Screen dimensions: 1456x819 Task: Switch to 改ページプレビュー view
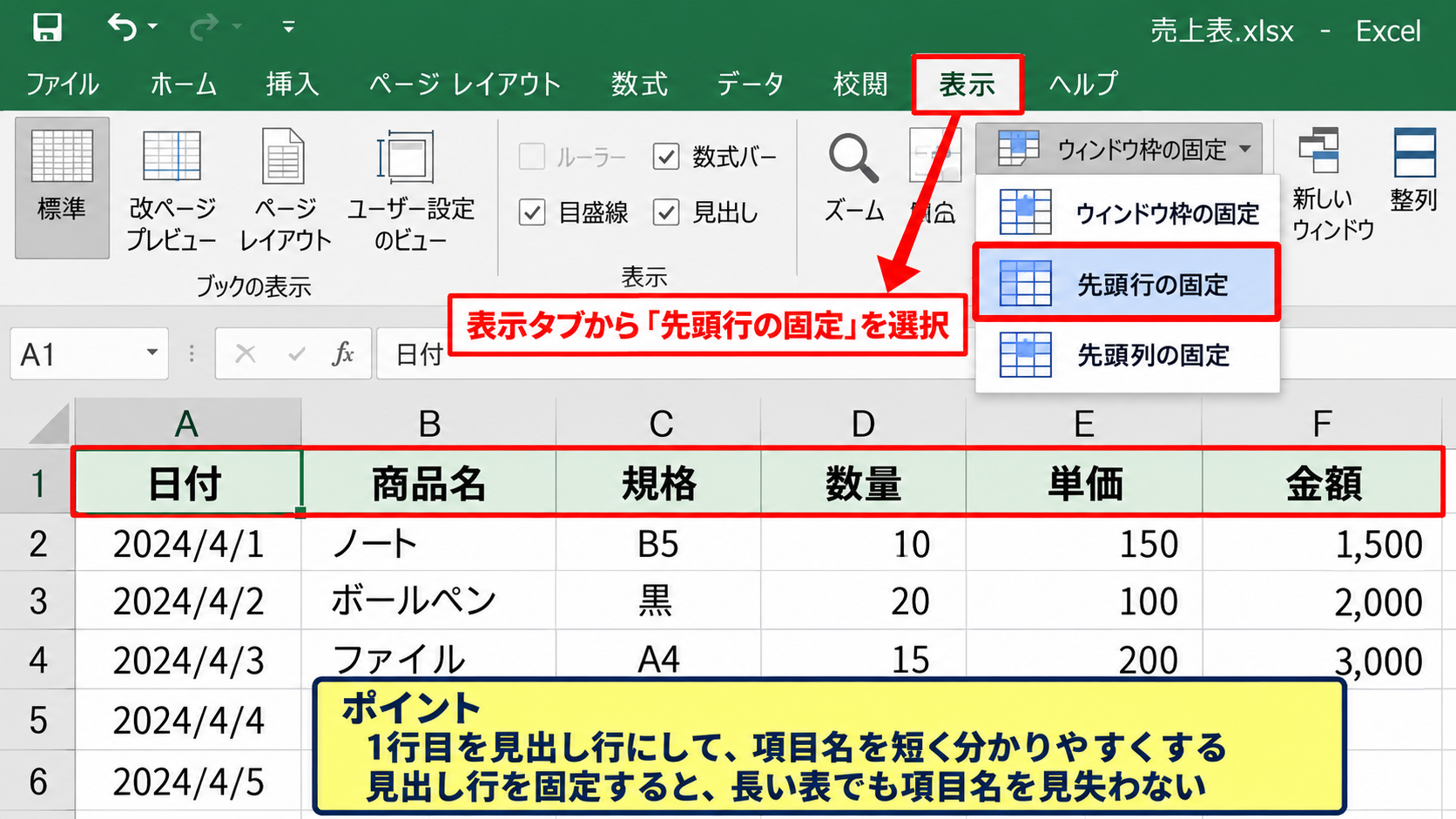[172, 191]
